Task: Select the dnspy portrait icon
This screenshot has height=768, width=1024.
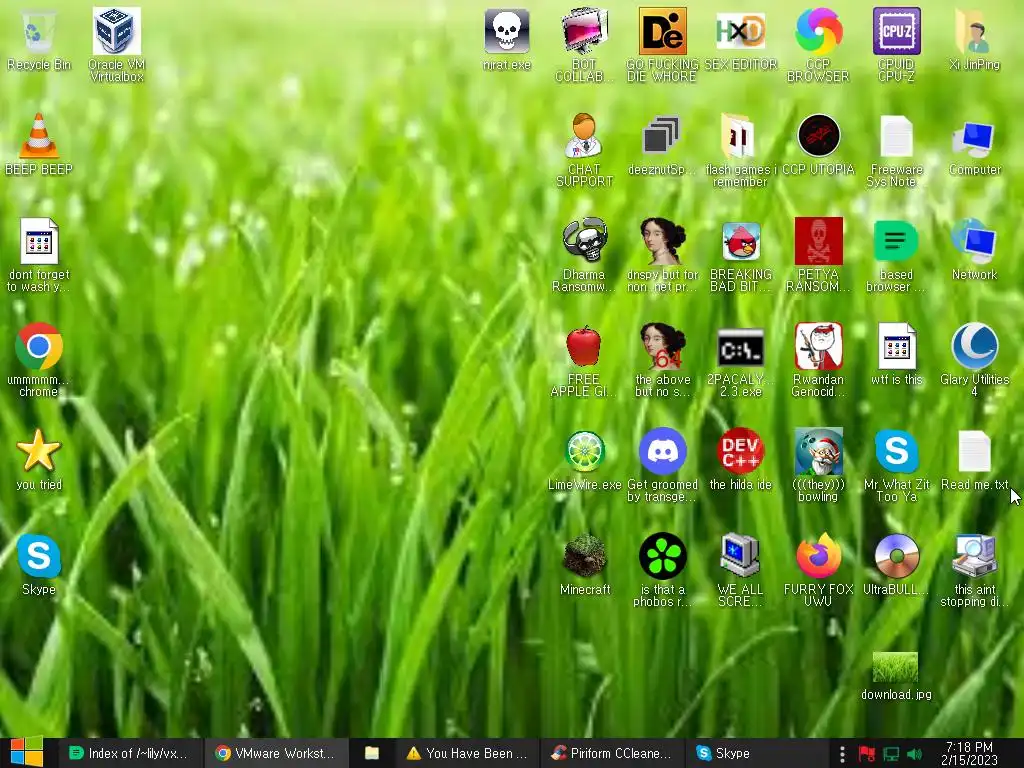Action: 662,241
